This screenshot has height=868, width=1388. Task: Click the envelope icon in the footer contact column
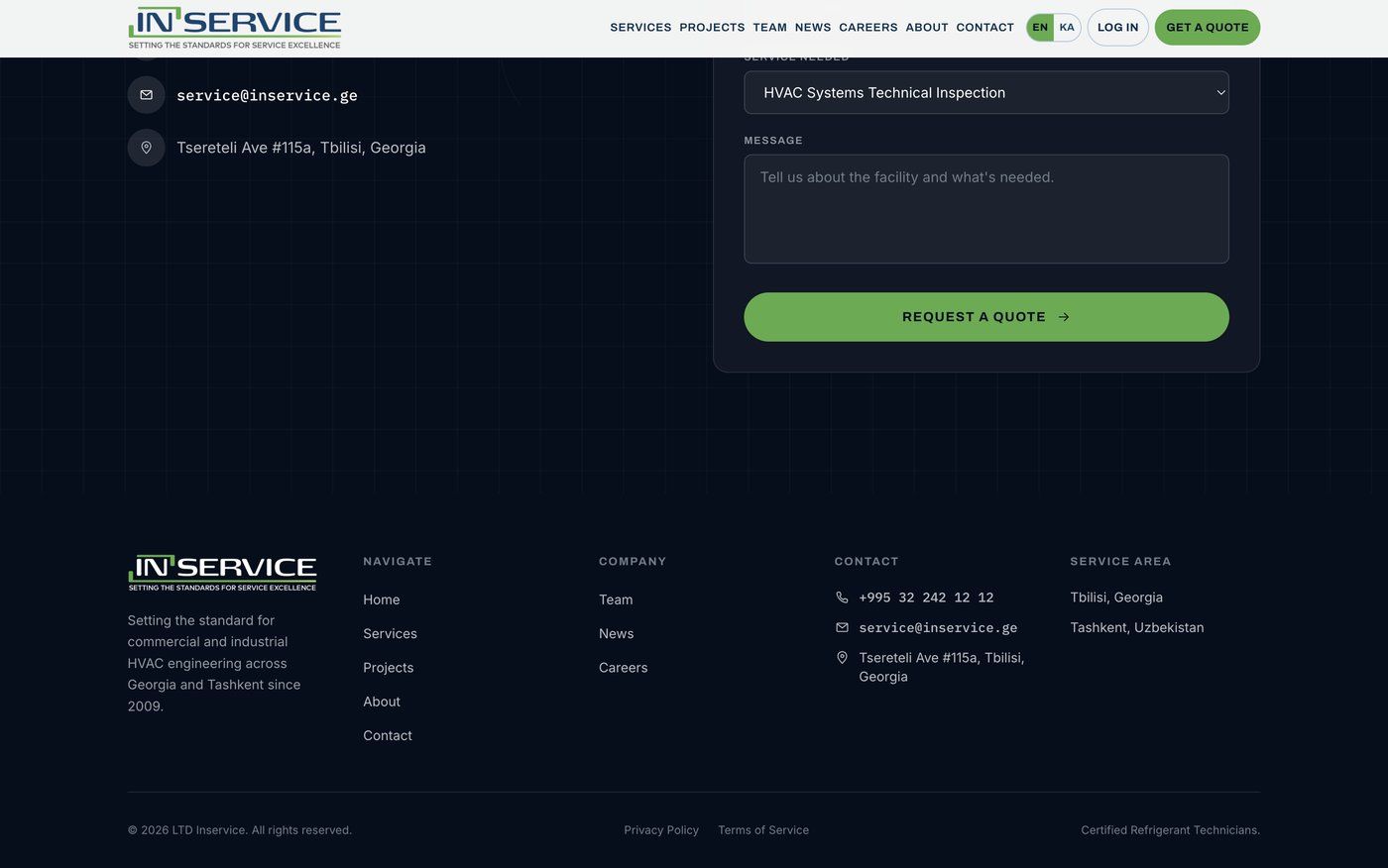pos(842,627)
